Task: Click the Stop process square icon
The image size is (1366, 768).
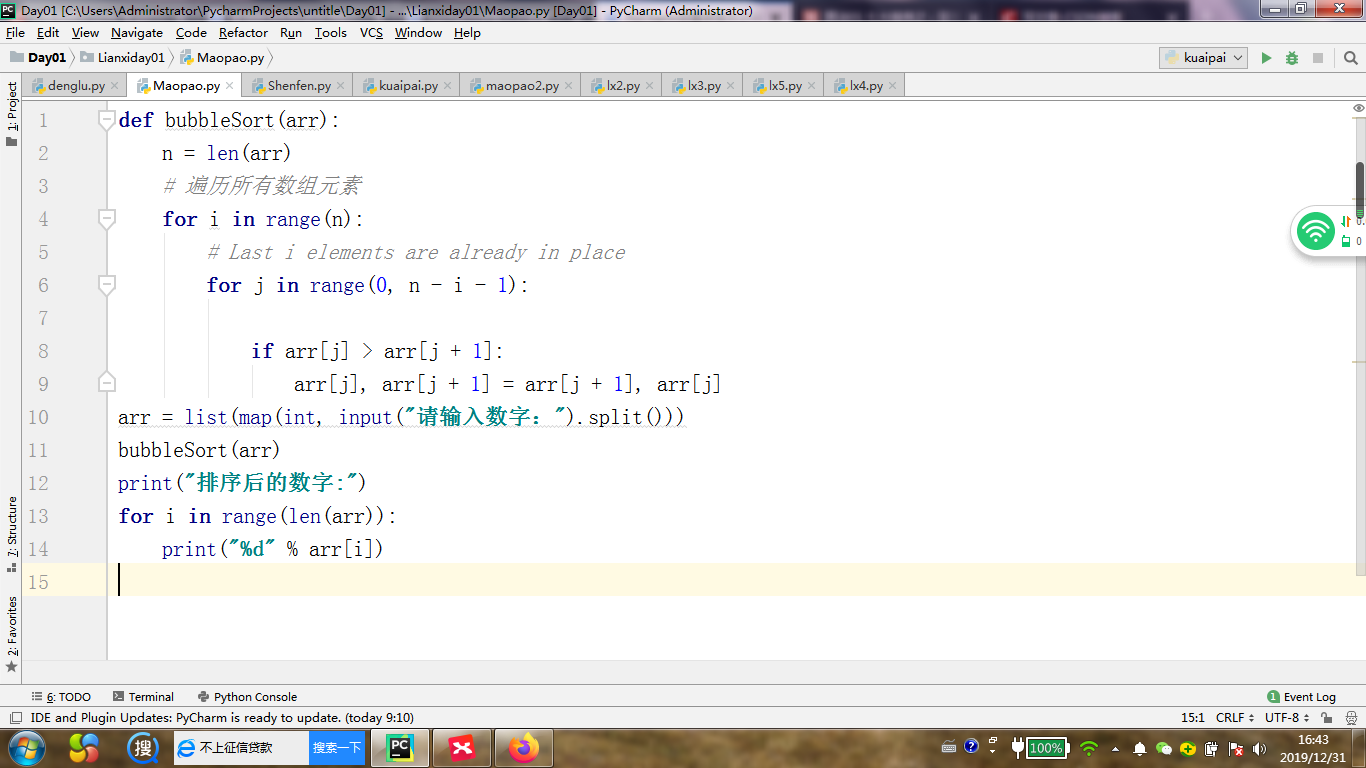Action: pos(1318,58)
